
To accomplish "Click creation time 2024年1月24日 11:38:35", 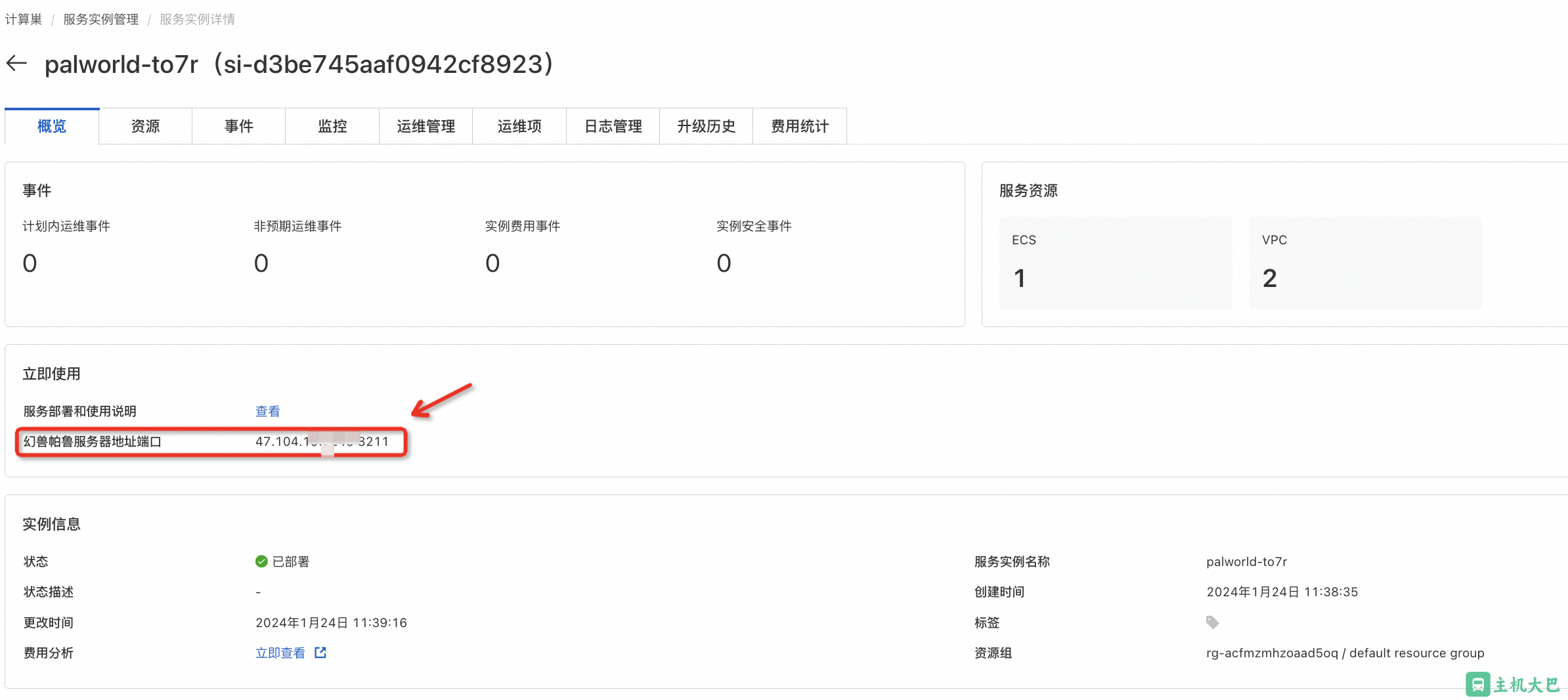I will [x=1282, y=592].
